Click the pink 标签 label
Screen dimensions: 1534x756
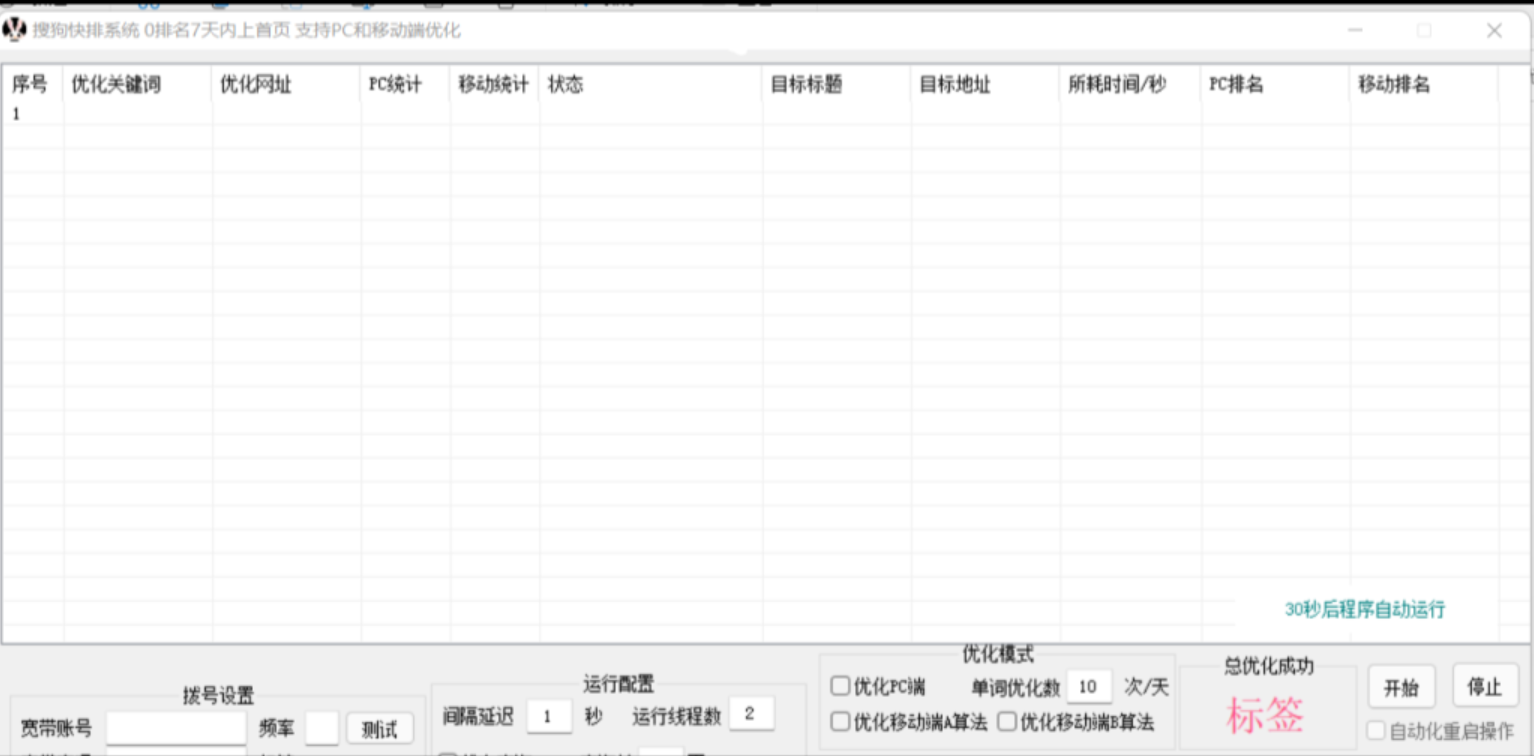pyautogui.click(x=1266, y=715)
